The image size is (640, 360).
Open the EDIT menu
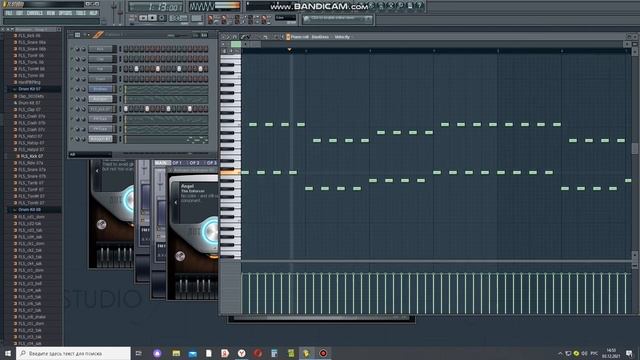click(19, 13)
